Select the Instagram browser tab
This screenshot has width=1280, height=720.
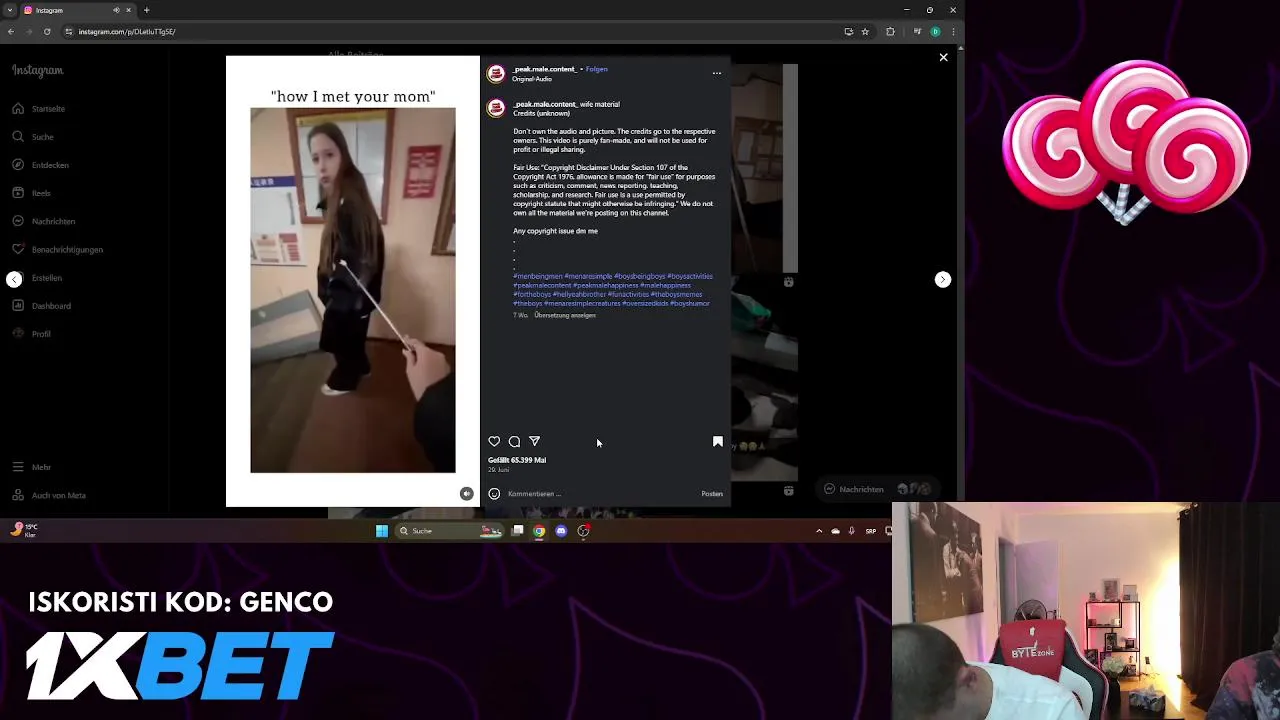point(78,10)
